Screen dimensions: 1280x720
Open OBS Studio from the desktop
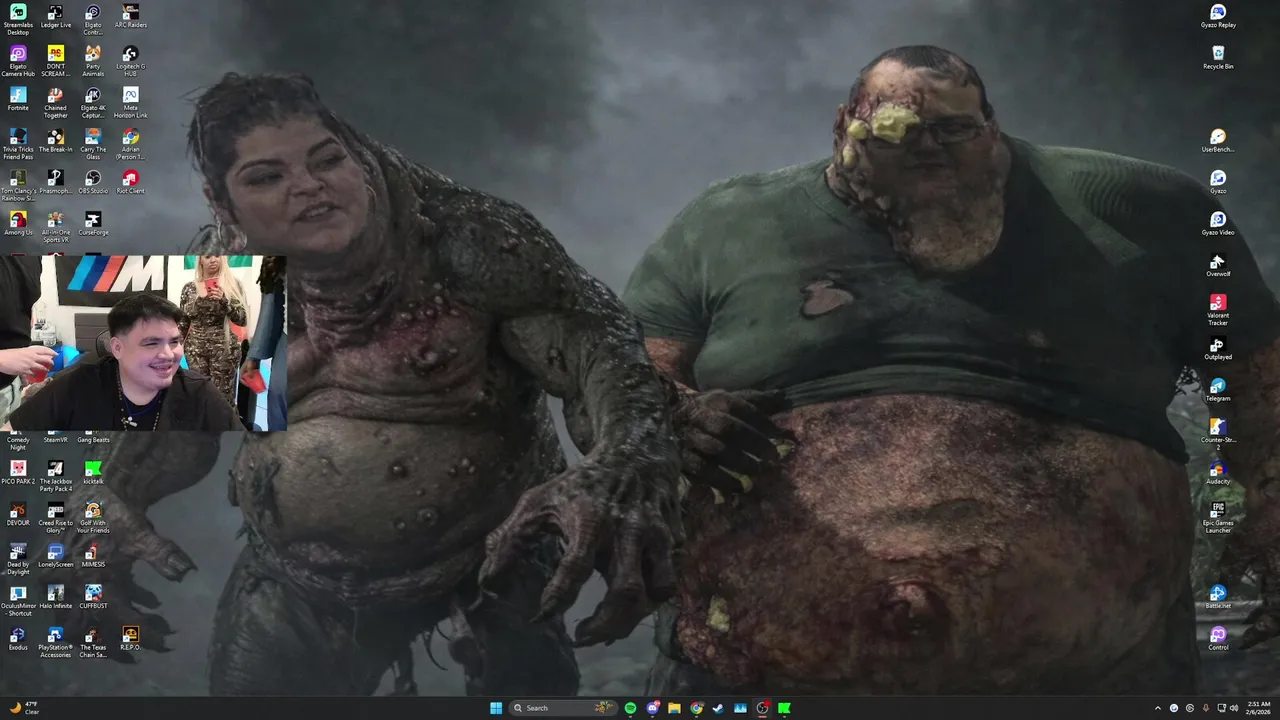93,182
